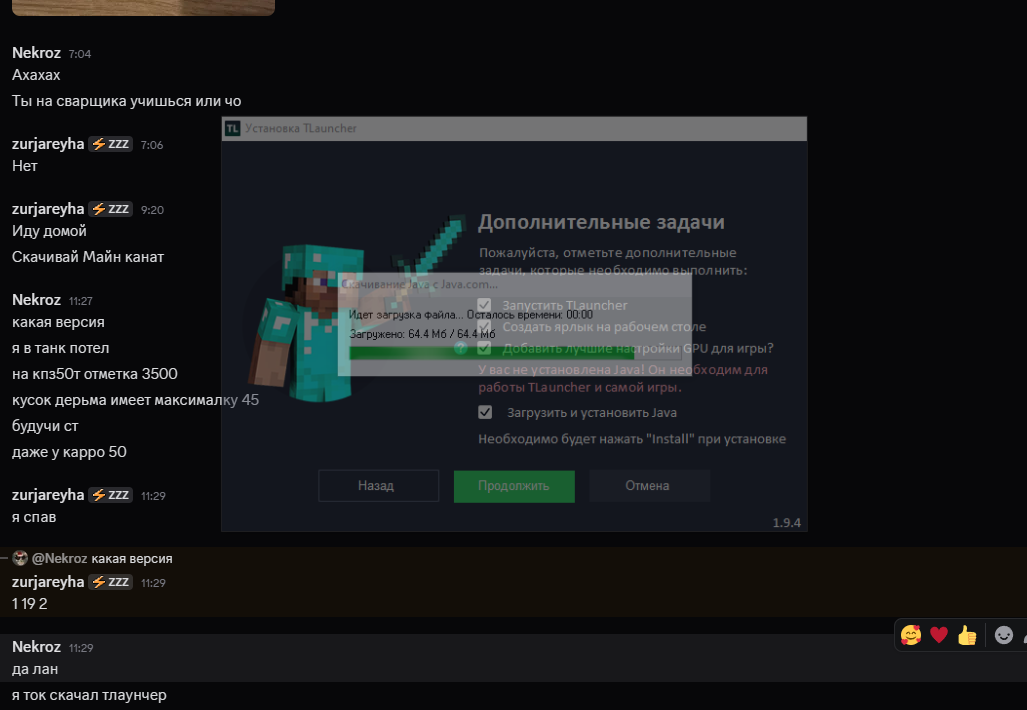The width and height of the screenshot is (1027, 710).
Task: Click message 'будучи ст'
Action: pyautogui.click(x=45, y=426)
